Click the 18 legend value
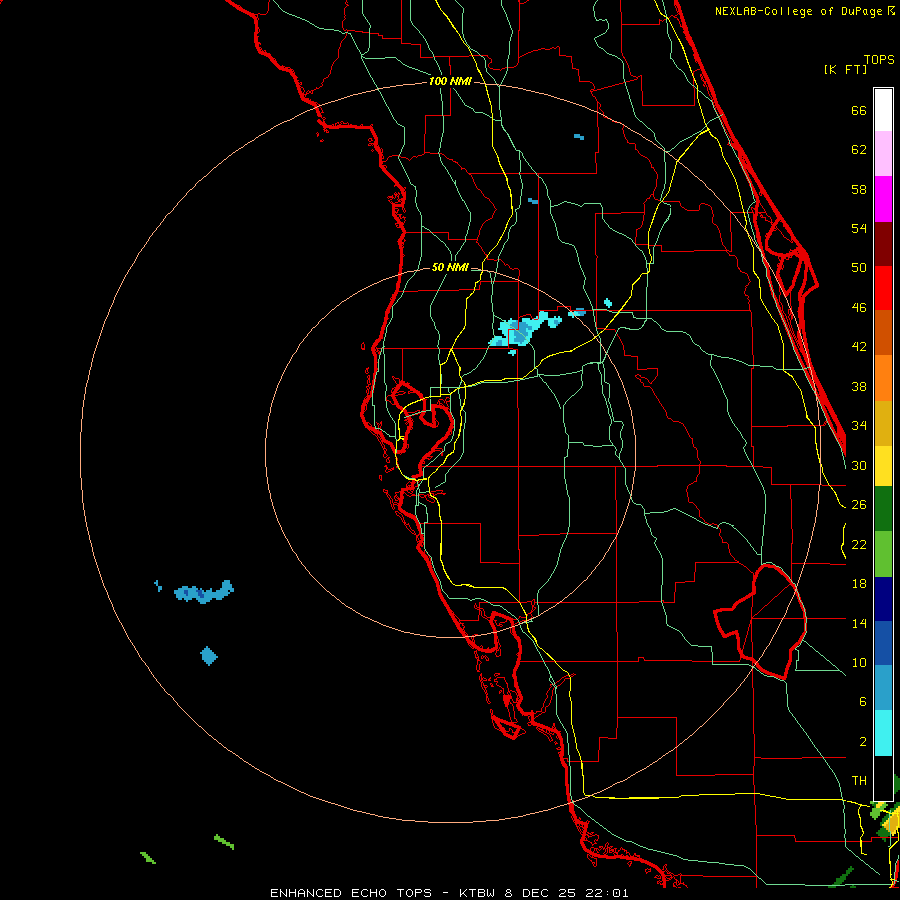Viewport: 900px width, 900px height. coord(859,584)
